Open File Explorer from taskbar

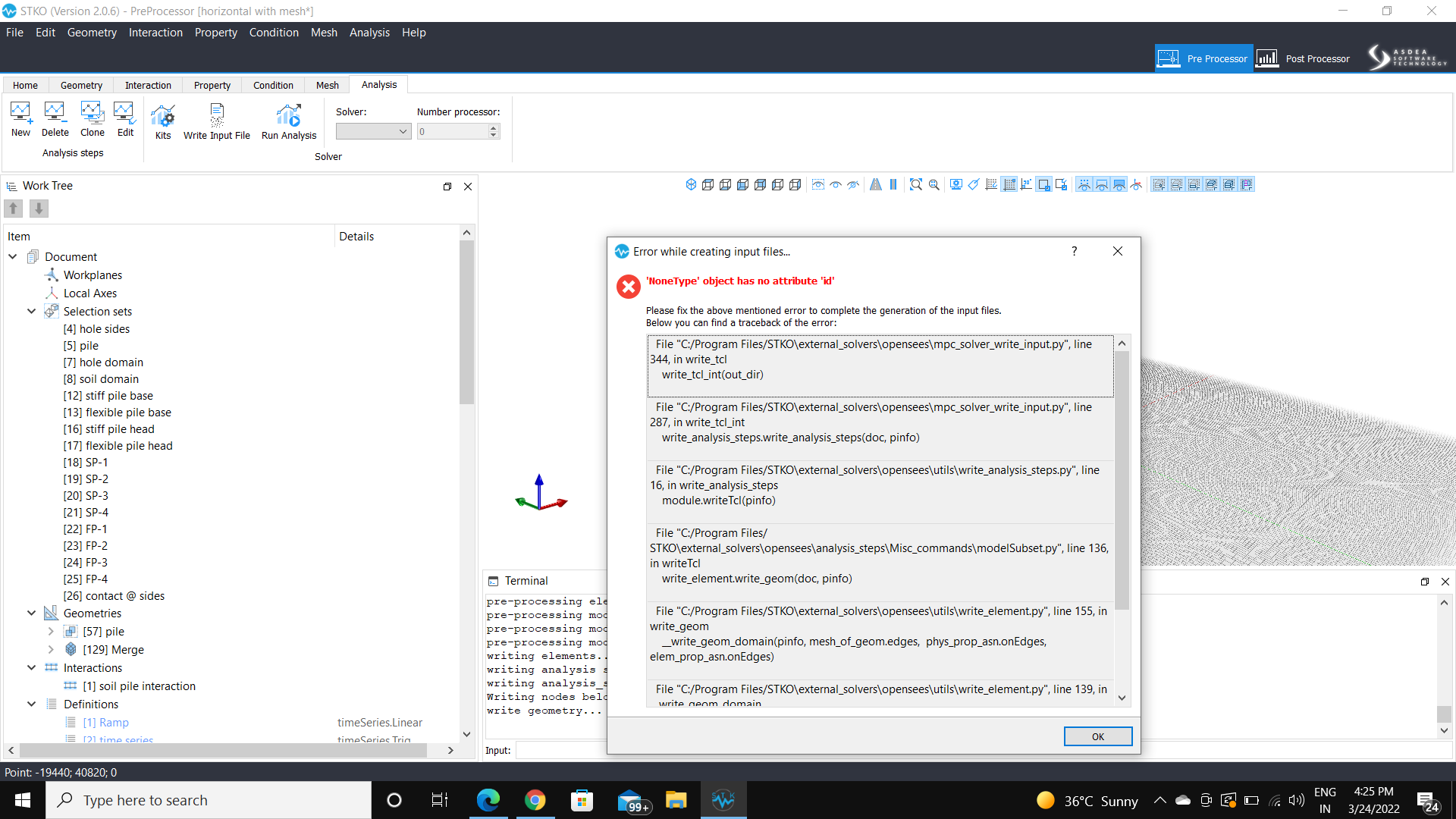(x=676, y=800)
